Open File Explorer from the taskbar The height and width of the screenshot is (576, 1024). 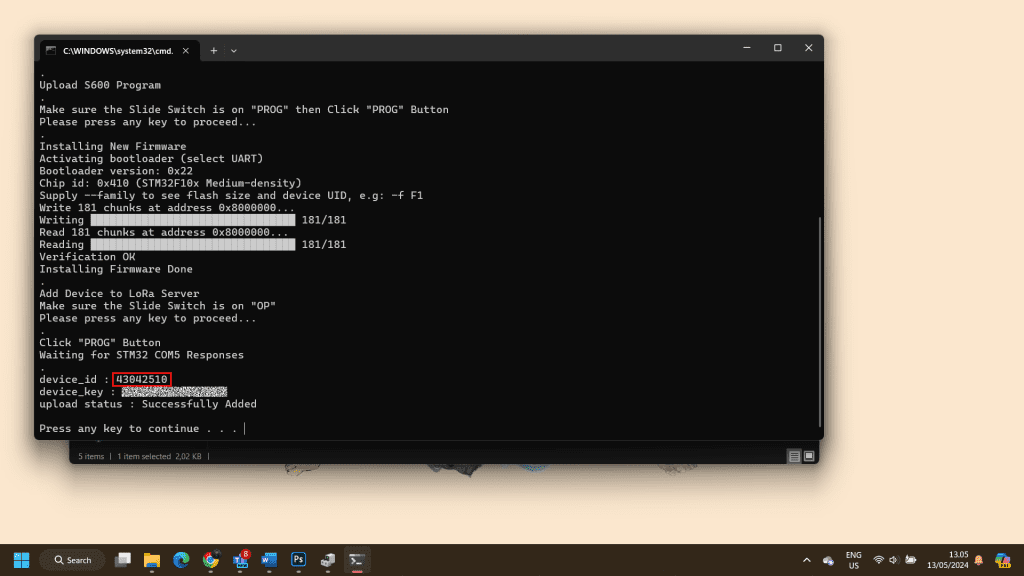coord(152,560)
